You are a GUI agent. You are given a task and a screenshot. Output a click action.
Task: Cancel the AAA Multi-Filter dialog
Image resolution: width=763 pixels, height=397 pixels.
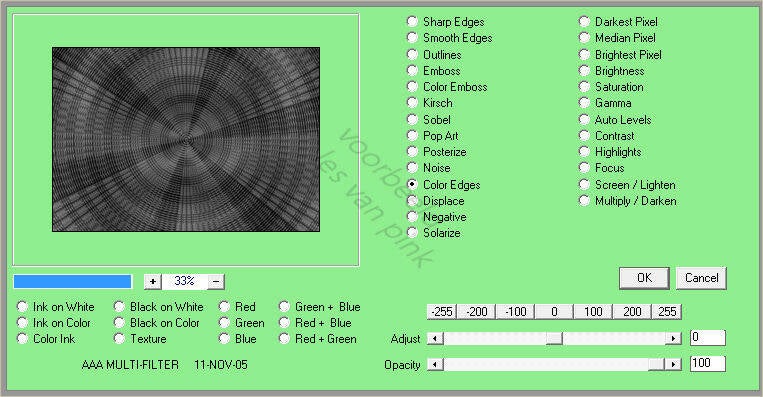(x=701, y=278)
